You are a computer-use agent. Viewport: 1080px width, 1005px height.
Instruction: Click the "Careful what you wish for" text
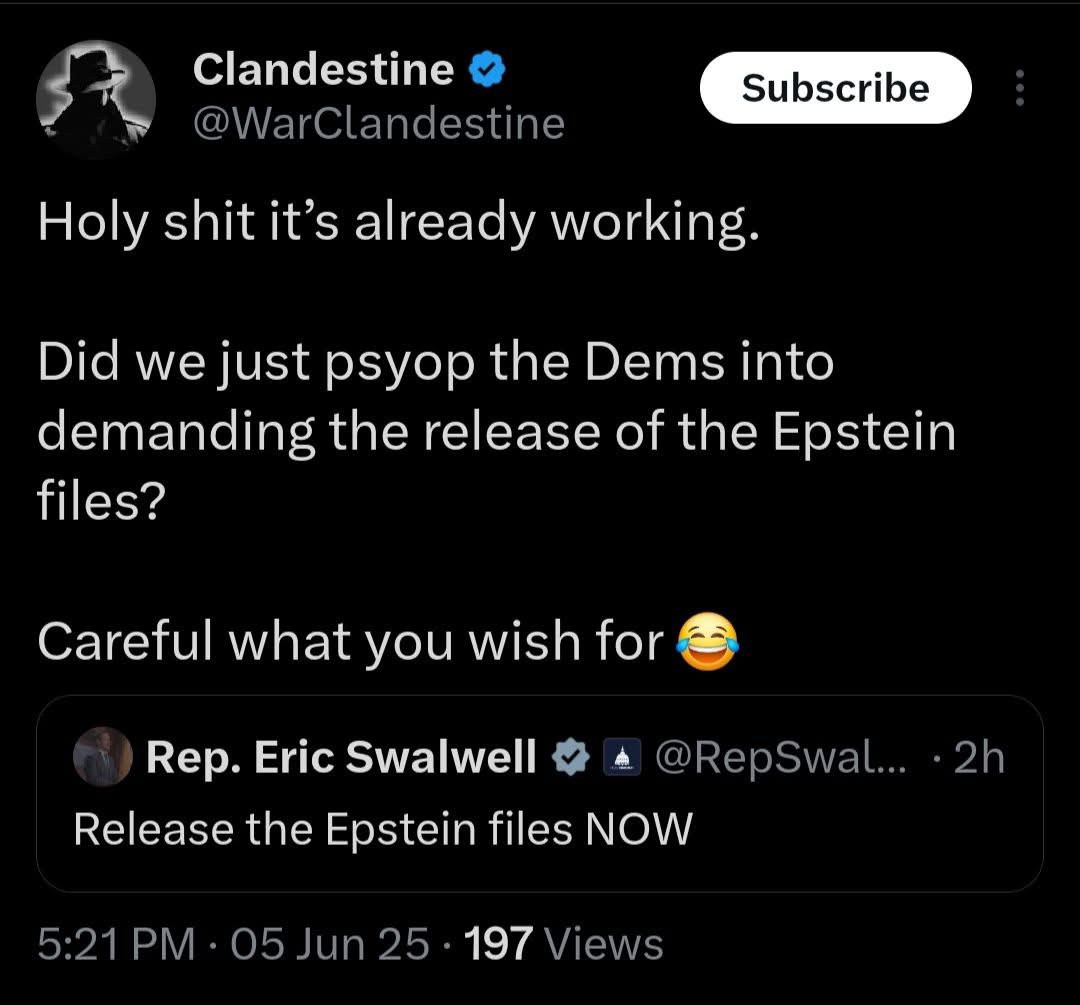[x=350, y=643]
